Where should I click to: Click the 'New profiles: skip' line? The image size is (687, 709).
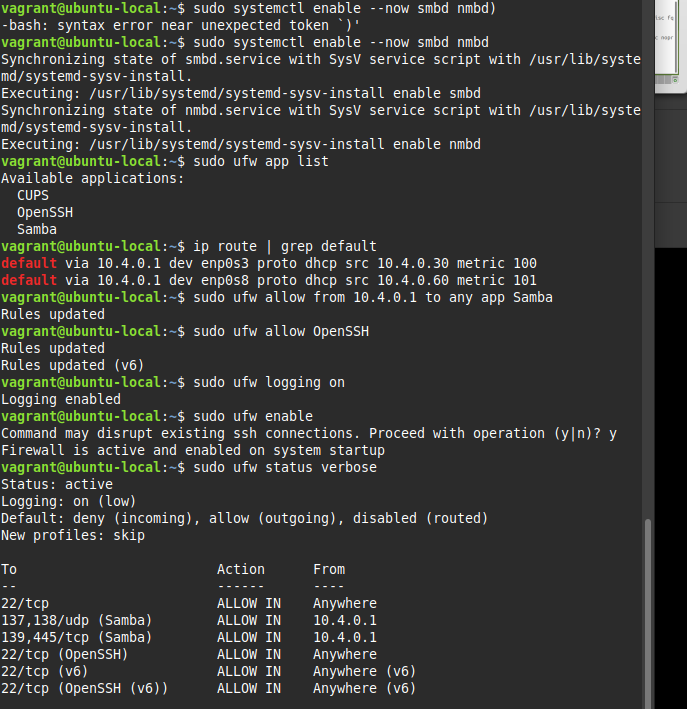tap(73, 535)
